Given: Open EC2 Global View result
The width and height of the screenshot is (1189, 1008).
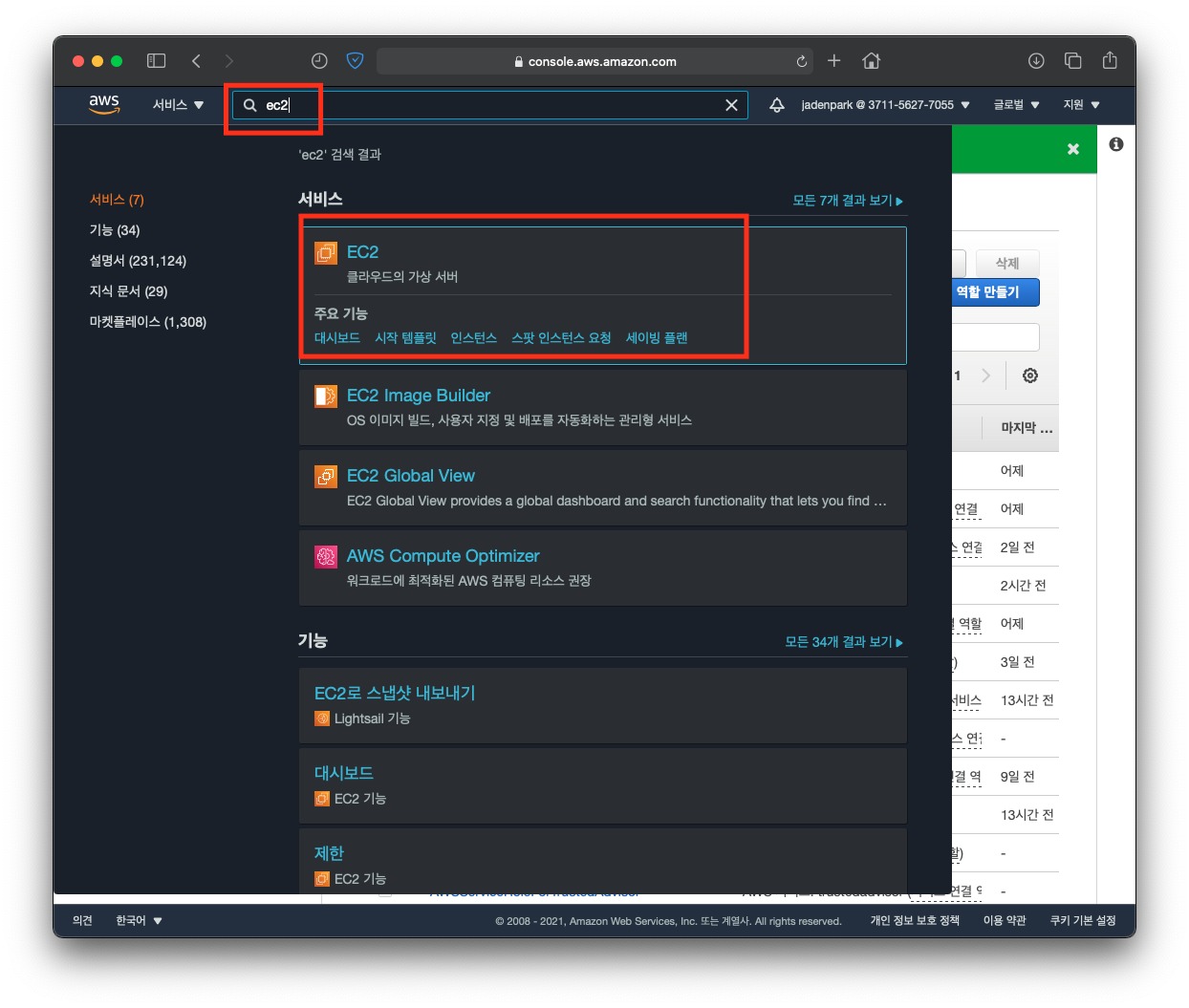Looking at the screenshot, I should 410,476.
